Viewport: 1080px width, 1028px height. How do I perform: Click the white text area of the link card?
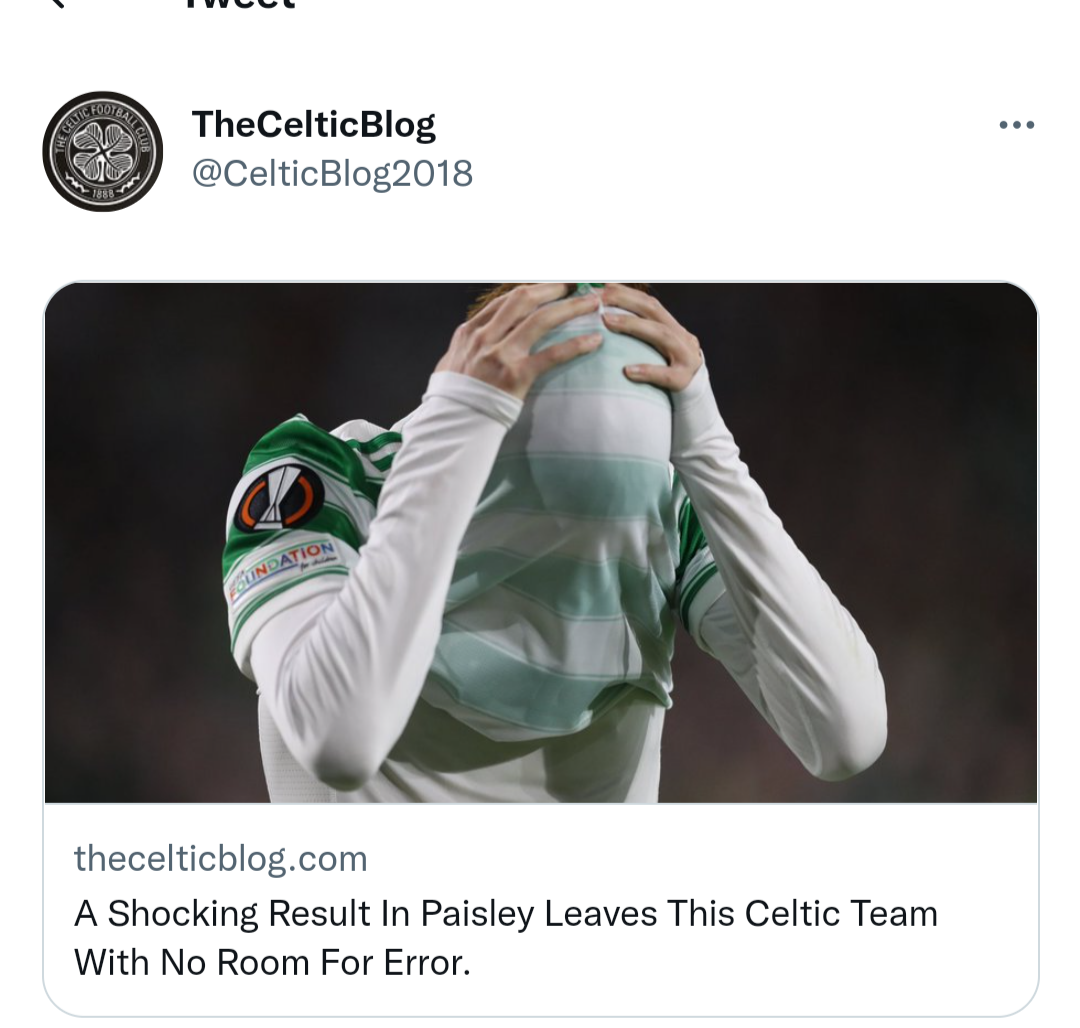541,909
